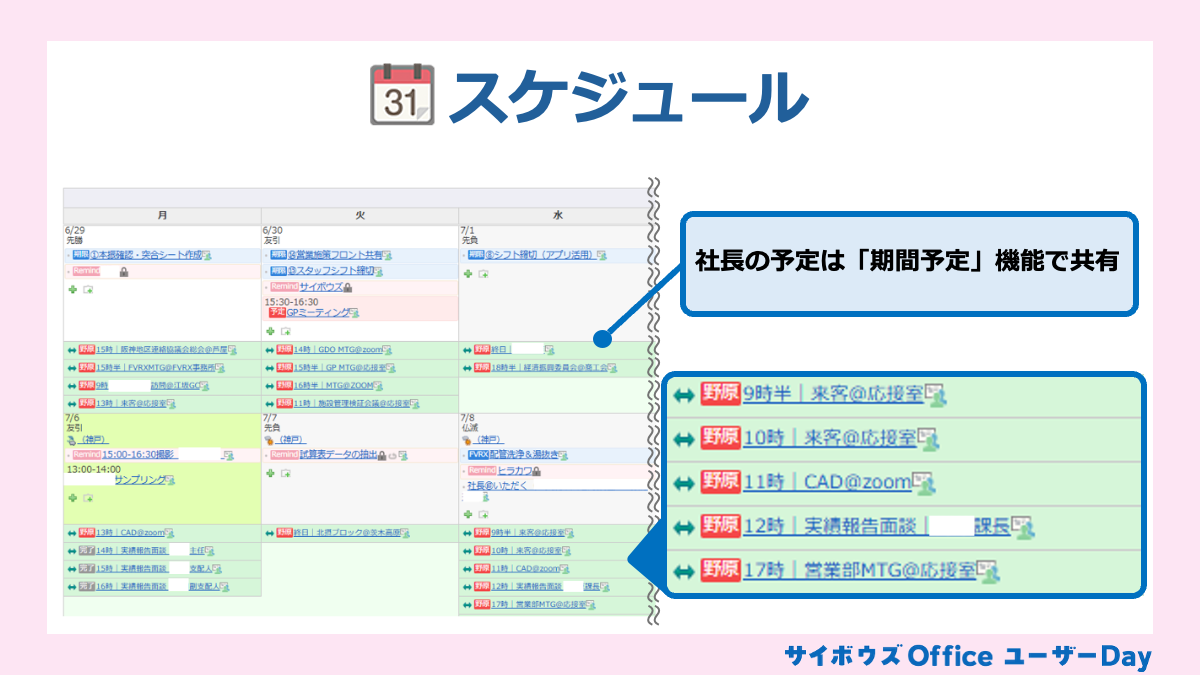Open the サイボウズ reminder link
Image resolution: width=1200 pixels, height=675 pixels.
(321, 287)
